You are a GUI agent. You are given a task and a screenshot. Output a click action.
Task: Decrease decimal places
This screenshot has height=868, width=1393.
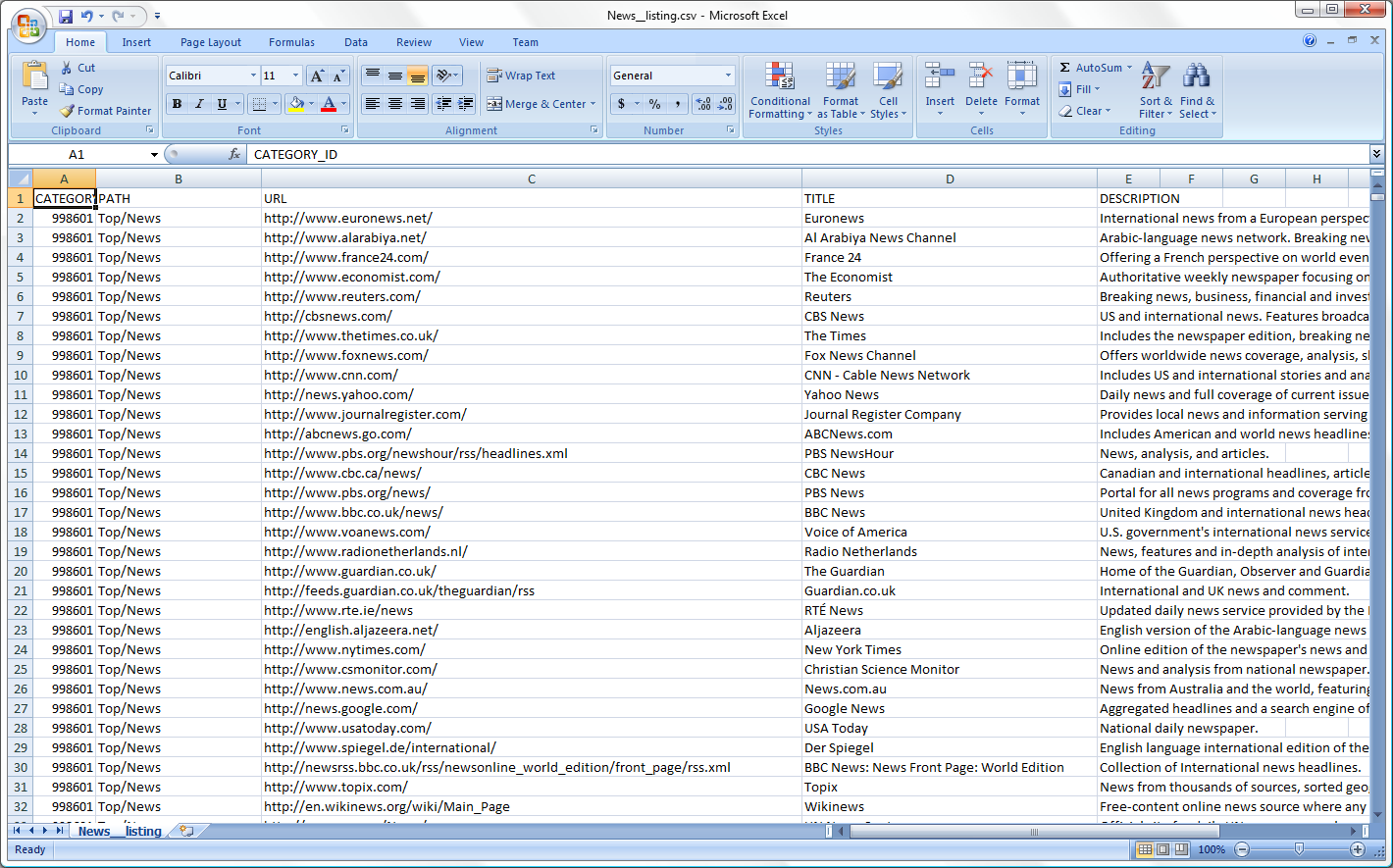(726, 104)
